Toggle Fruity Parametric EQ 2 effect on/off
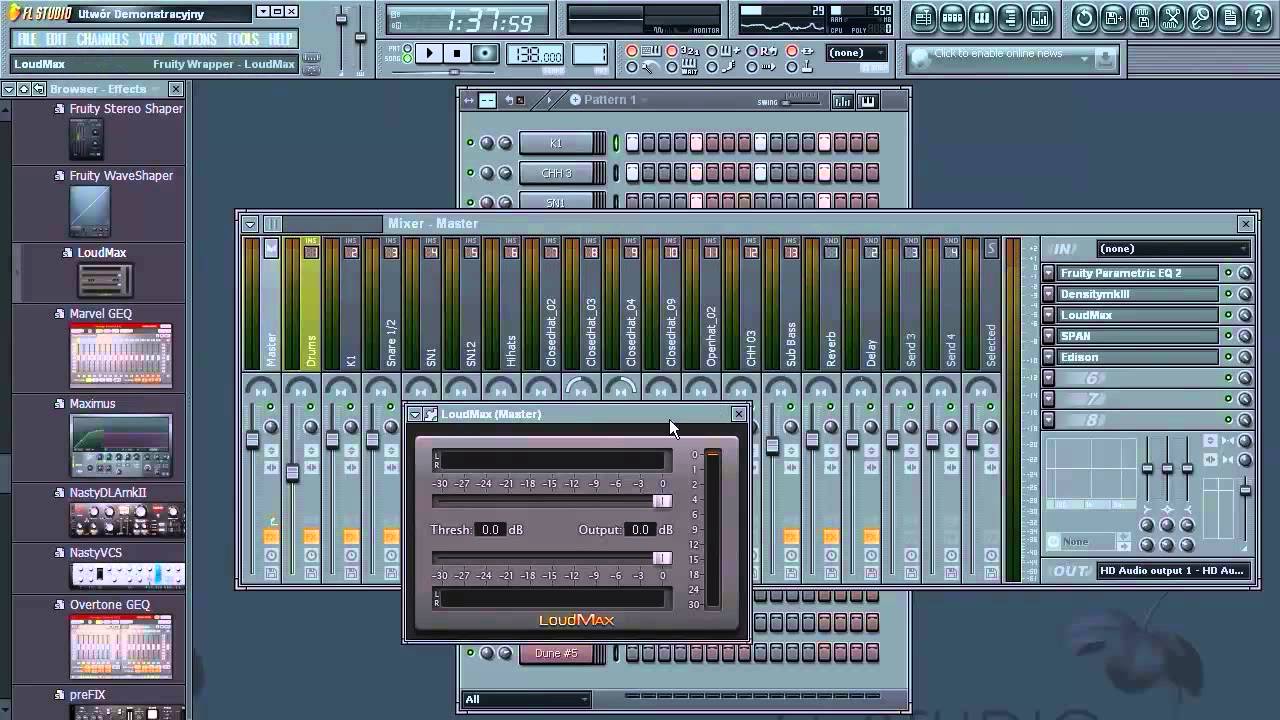The height and width of the screenshot is (720, 1280). point(1228,273)
